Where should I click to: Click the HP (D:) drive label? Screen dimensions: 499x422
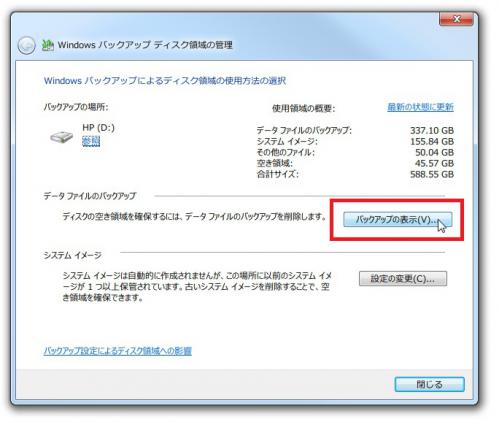[x=98, y=128]
